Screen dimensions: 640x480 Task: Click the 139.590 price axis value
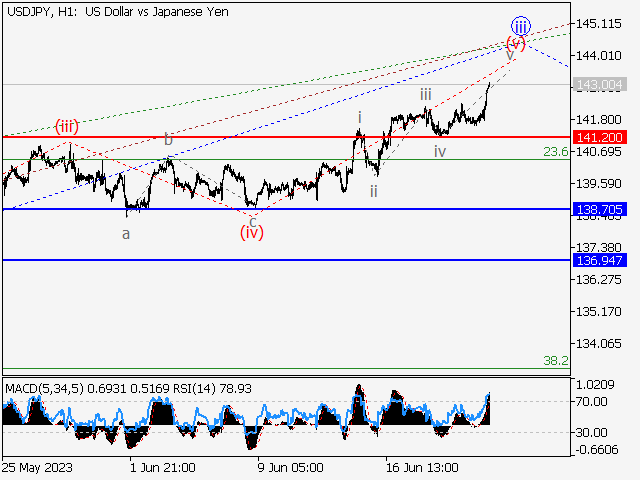(x=598, y=184)
